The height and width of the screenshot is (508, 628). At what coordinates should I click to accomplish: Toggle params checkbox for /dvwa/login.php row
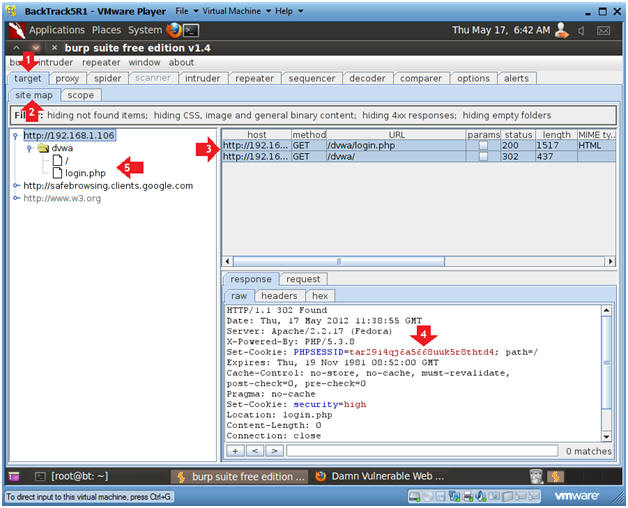click(483, 145)
